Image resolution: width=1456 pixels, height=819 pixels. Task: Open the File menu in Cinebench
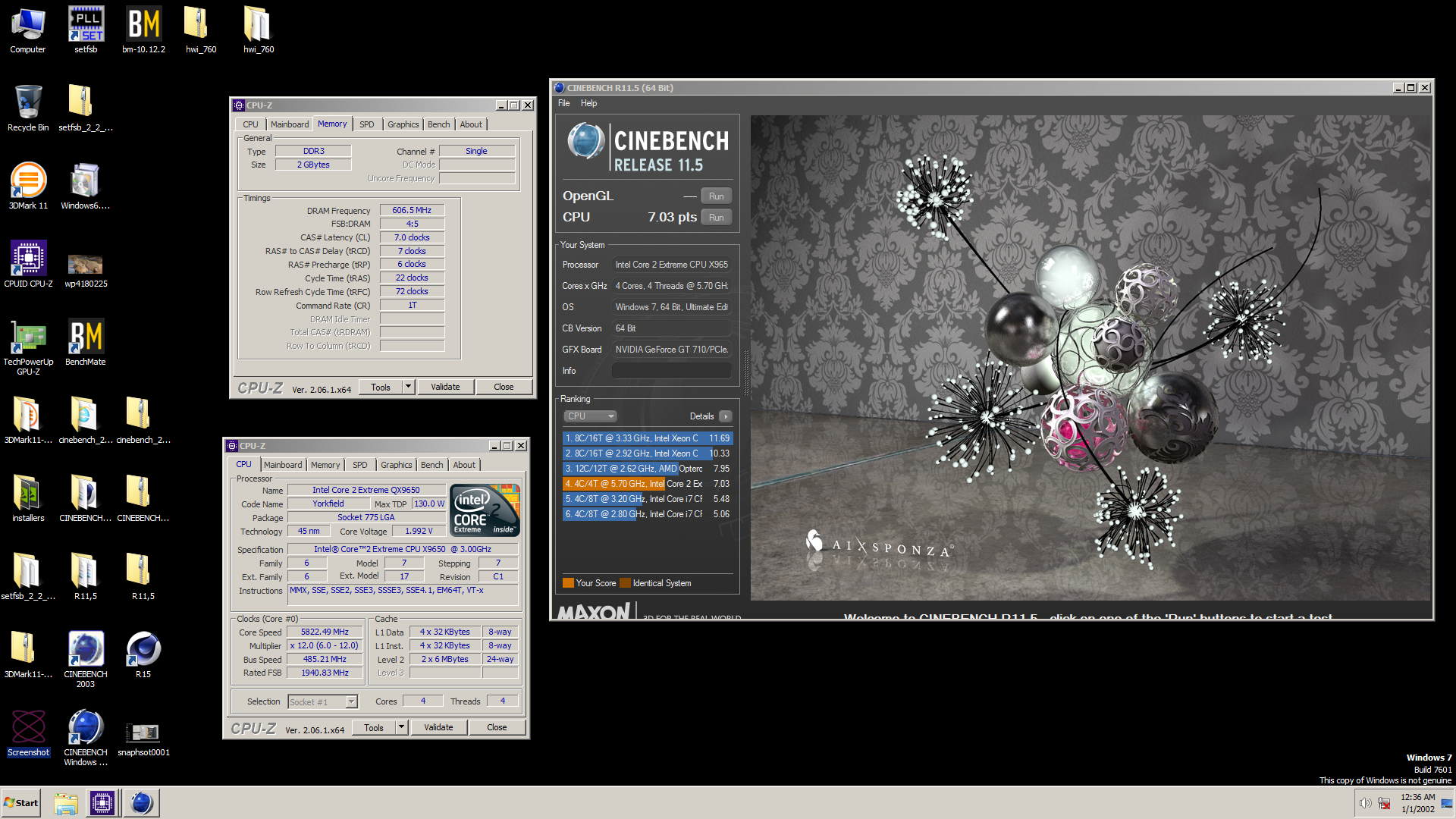(563, 103)
